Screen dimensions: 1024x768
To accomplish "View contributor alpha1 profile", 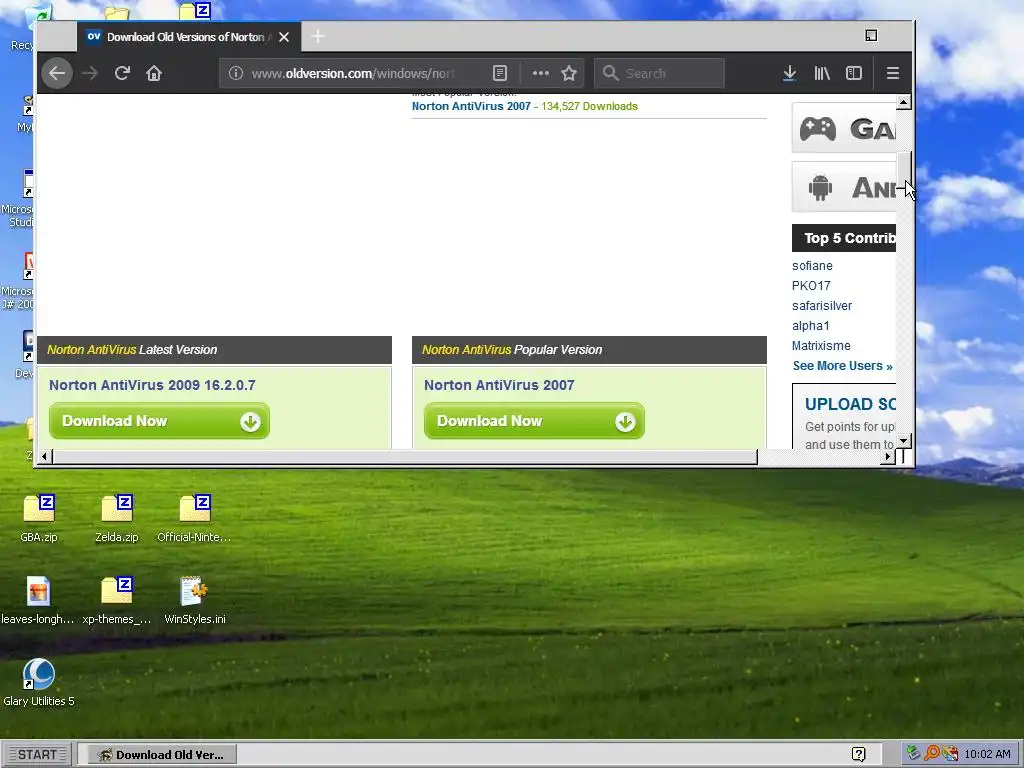I will click(x=810, y=326).
